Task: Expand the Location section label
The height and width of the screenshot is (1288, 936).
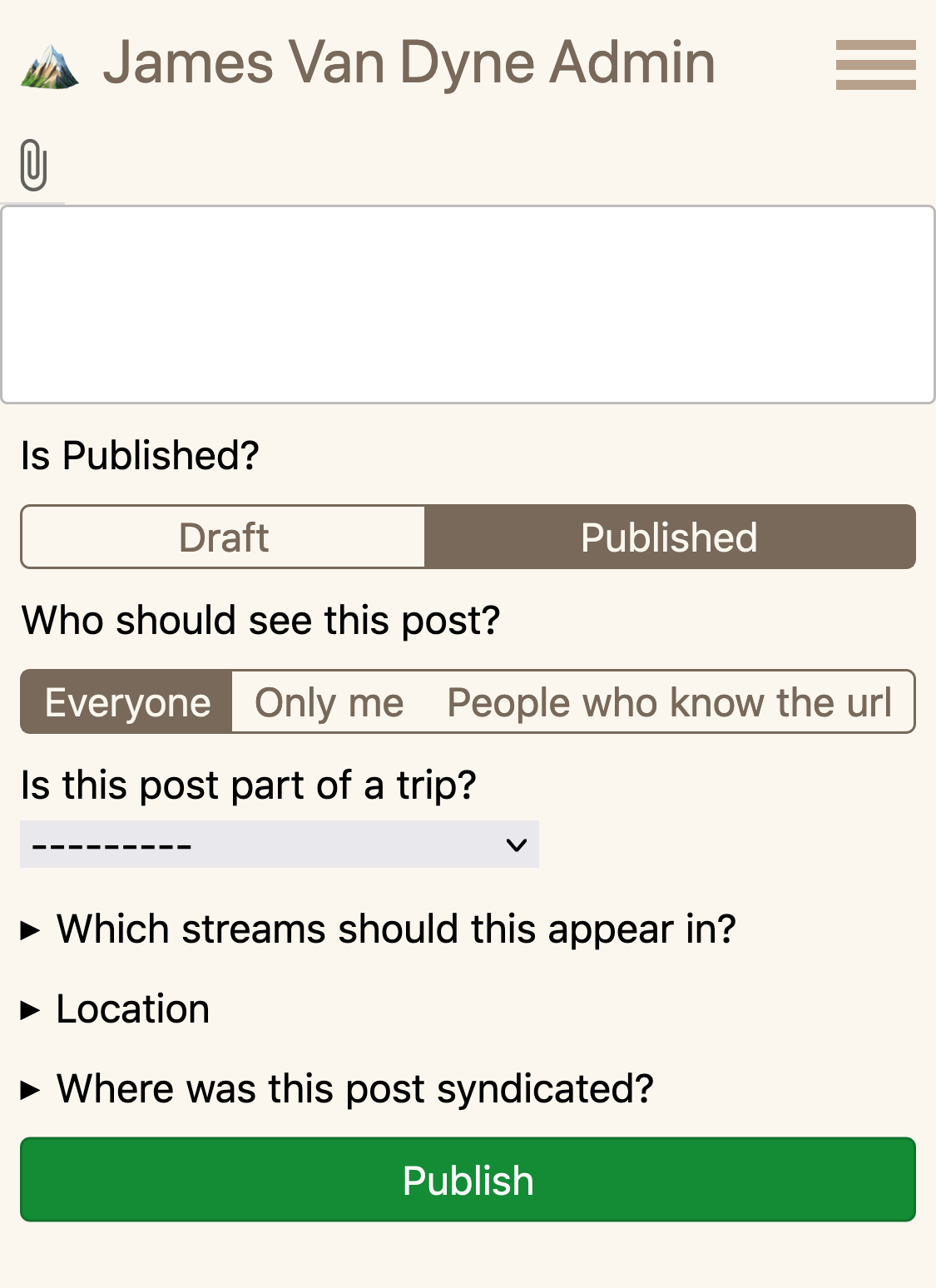Action: [x=133, y=1009]
